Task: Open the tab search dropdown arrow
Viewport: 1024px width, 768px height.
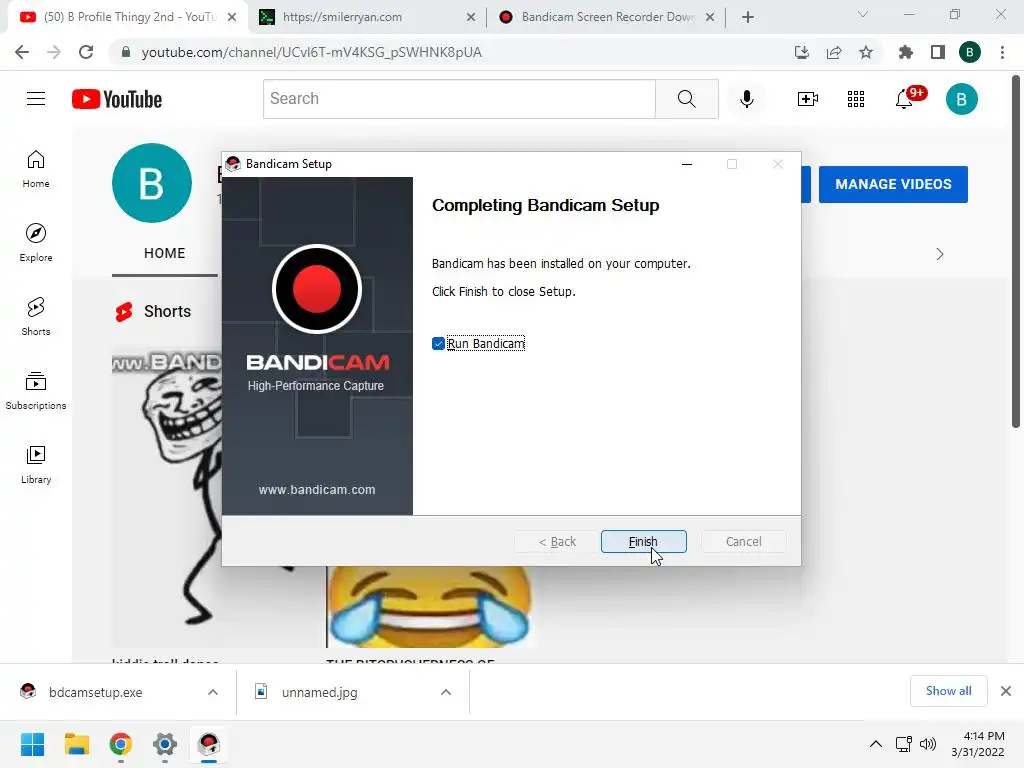Action: click(x=863, y=14)
